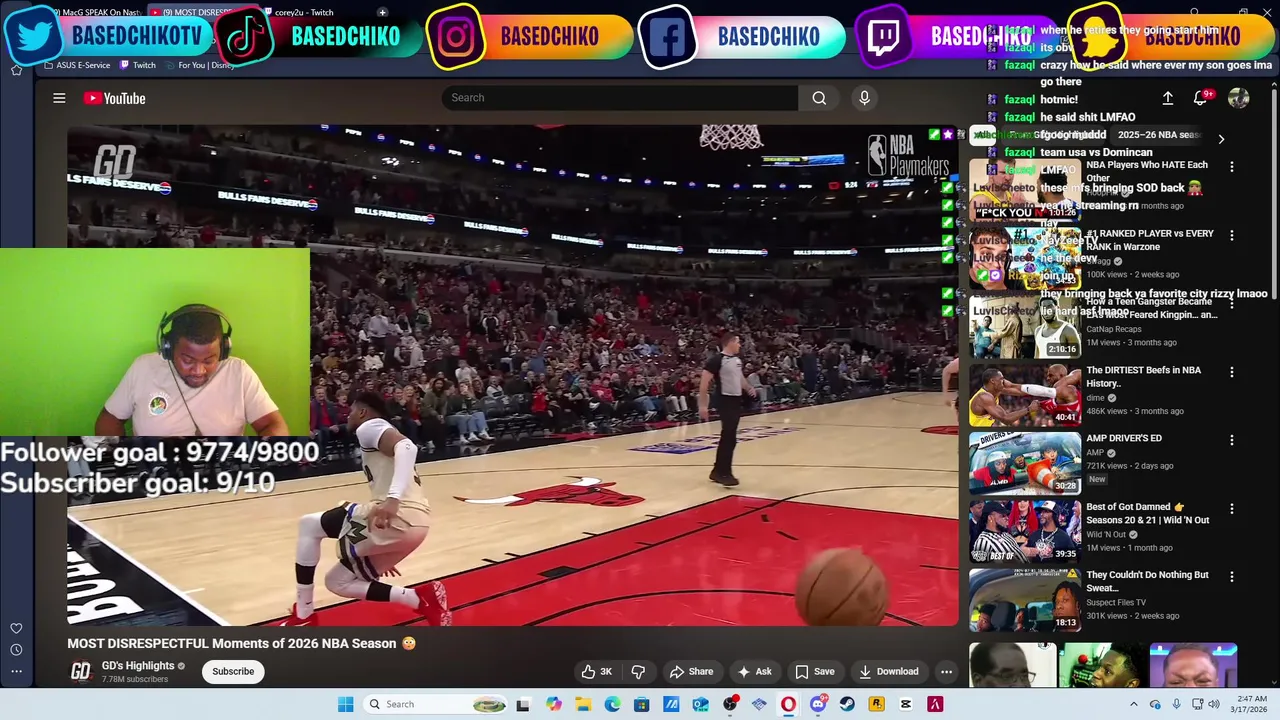Open Microsoft Store from taskbar
1280x720 pixels.
(x=641, y=704)
